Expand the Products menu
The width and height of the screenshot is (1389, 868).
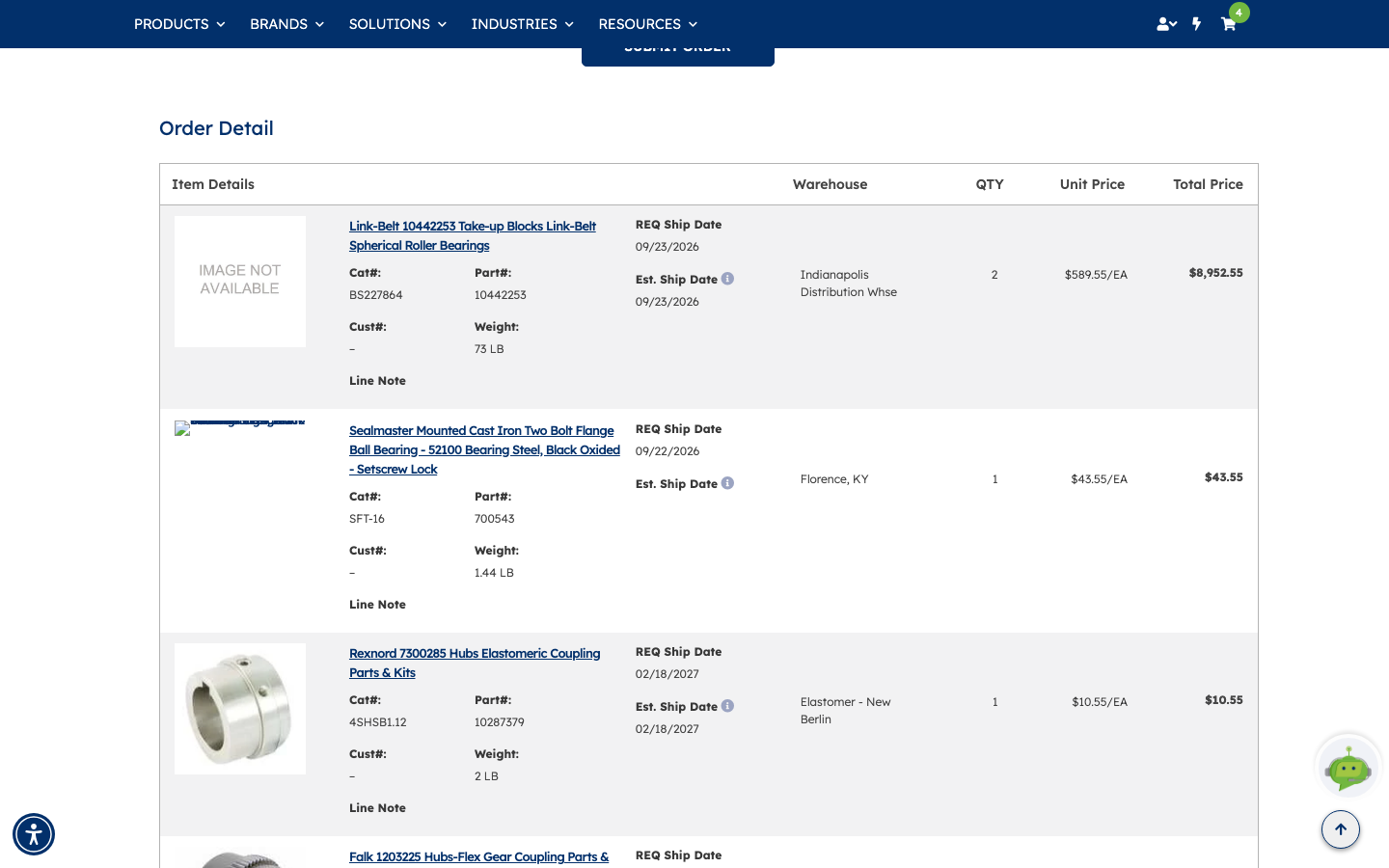(x=179, y=24)
